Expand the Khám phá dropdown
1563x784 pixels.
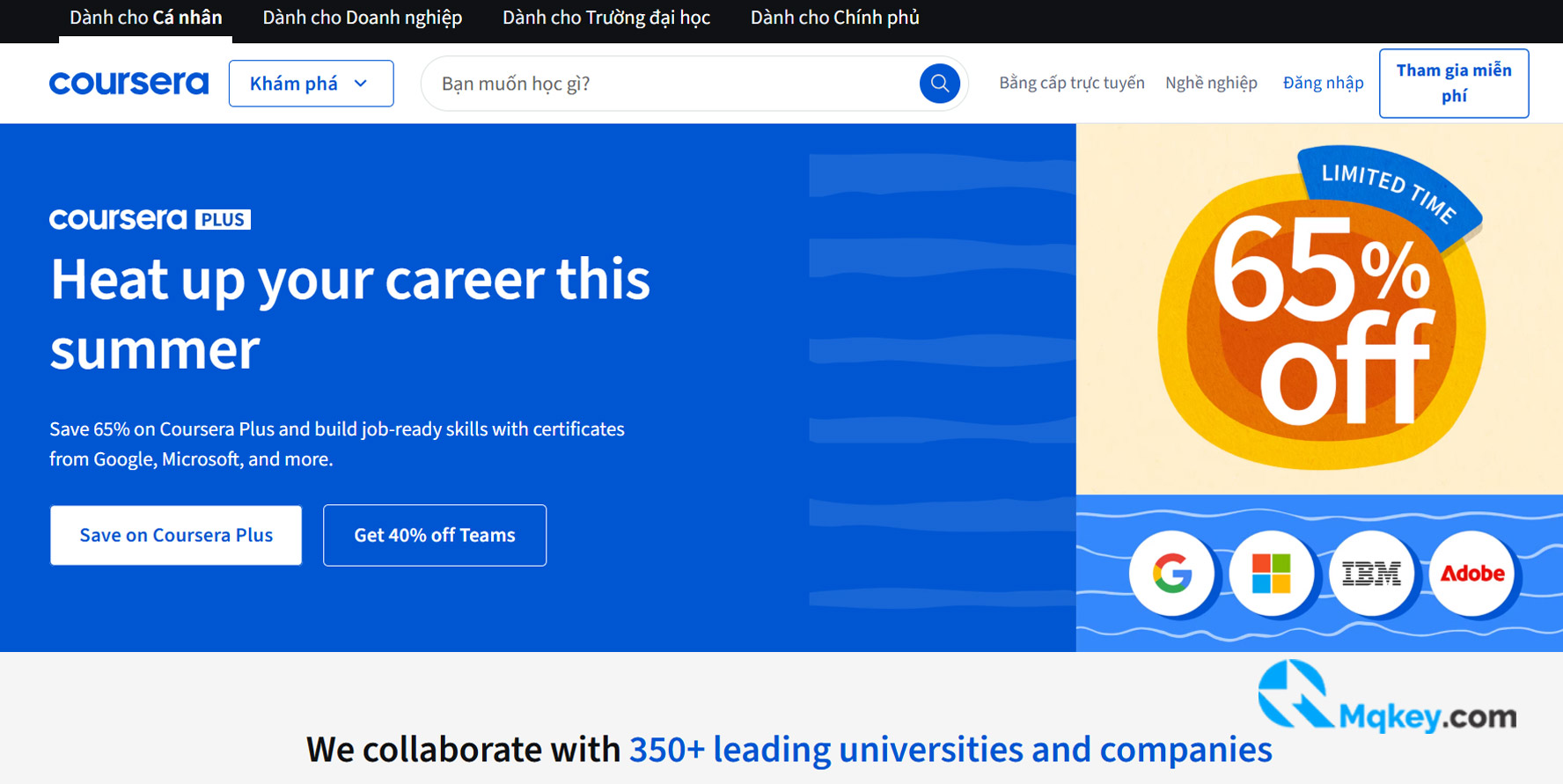tap(311, 84)
